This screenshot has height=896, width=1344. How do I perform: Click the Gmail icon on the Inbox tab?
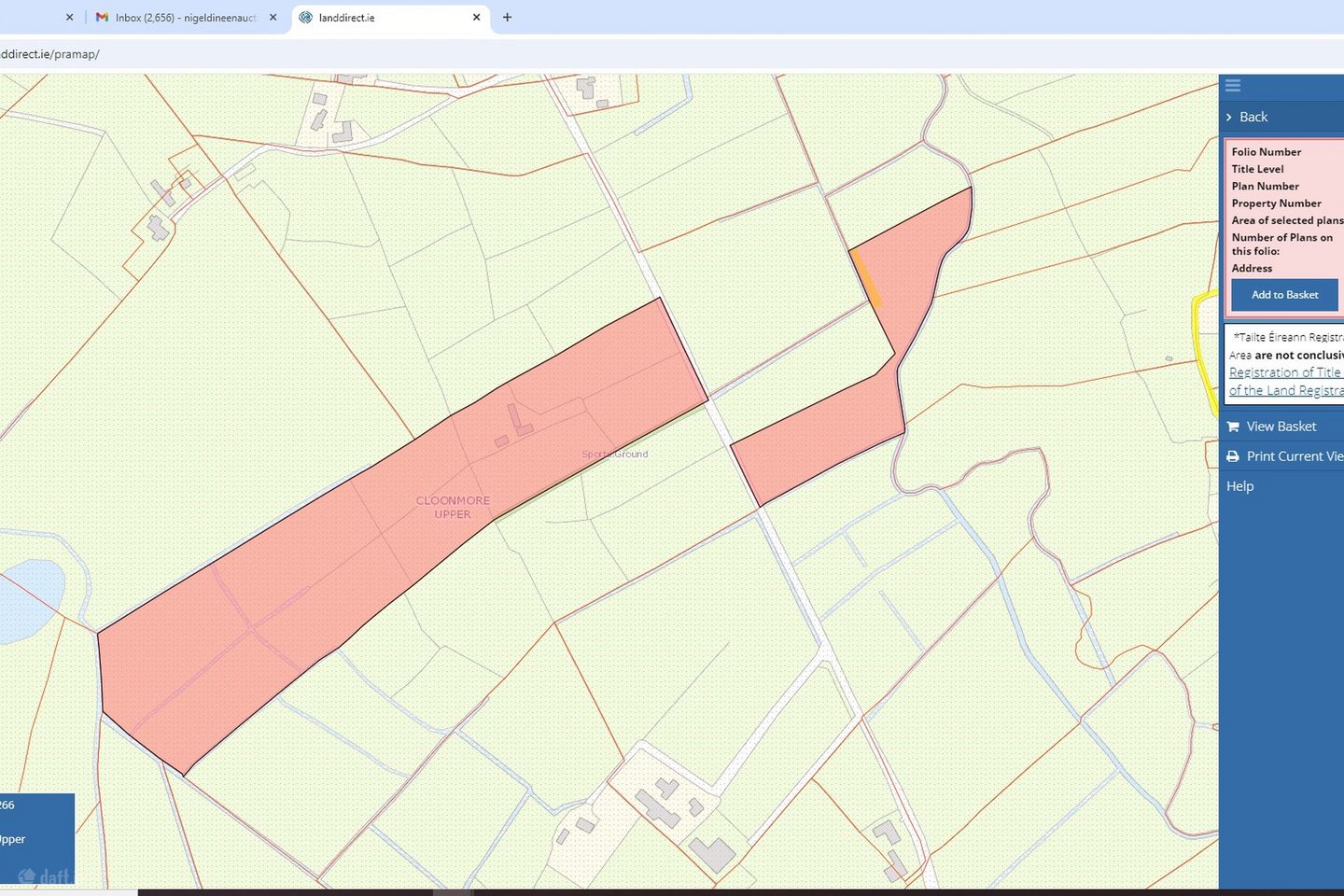pyautogui.click(x=101, y=17)
